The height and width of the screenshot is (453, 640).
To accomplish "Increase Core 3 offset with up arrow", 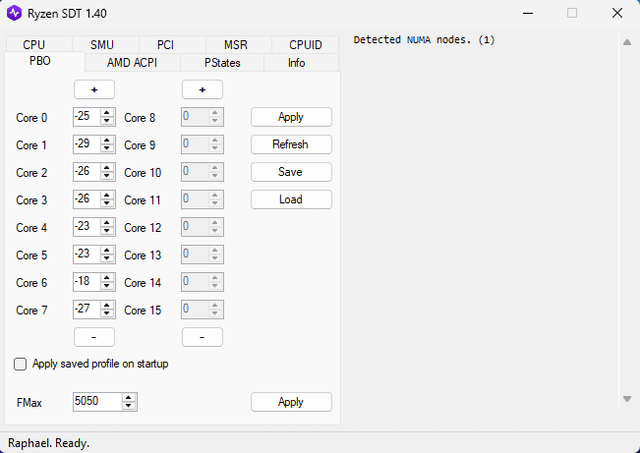I will point(107,195).
